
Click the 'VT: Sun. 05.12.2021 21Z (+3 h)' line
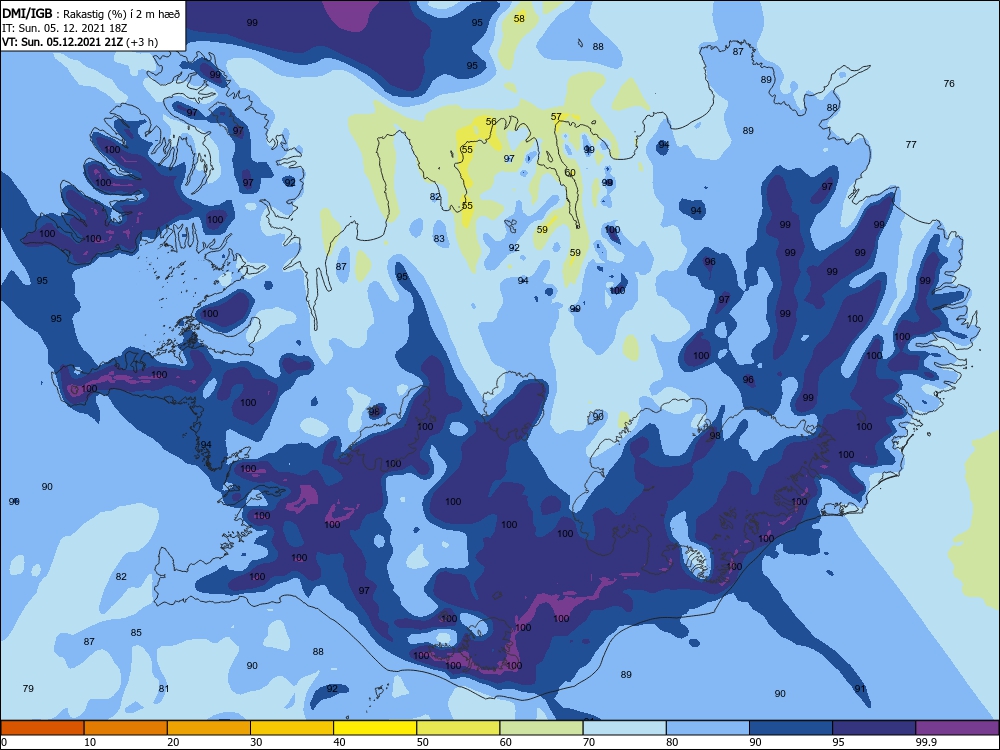pyautogui.click(x=80, y=42)
